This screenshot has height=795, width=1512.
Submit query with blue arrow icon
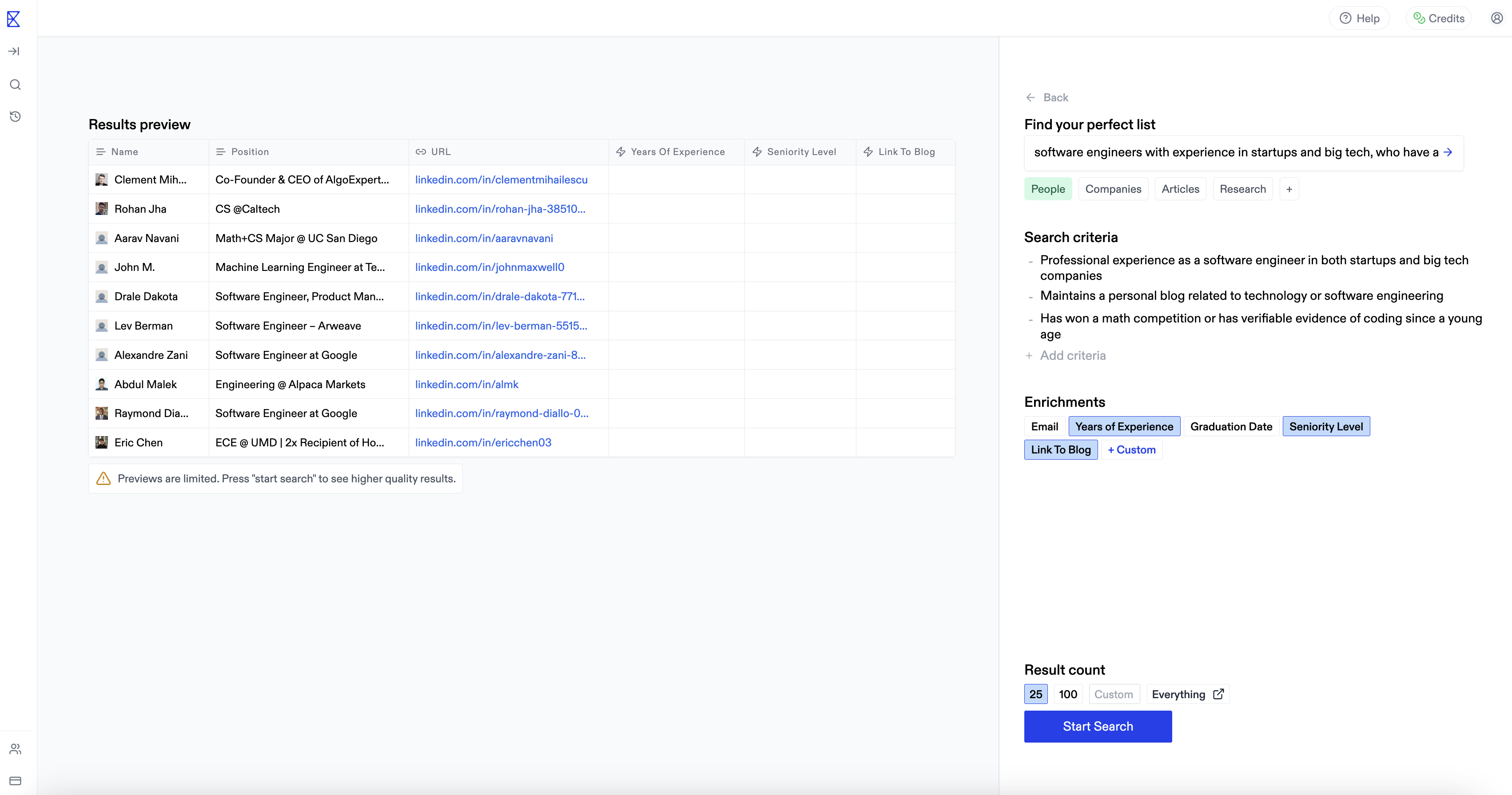pos(1448,152)
